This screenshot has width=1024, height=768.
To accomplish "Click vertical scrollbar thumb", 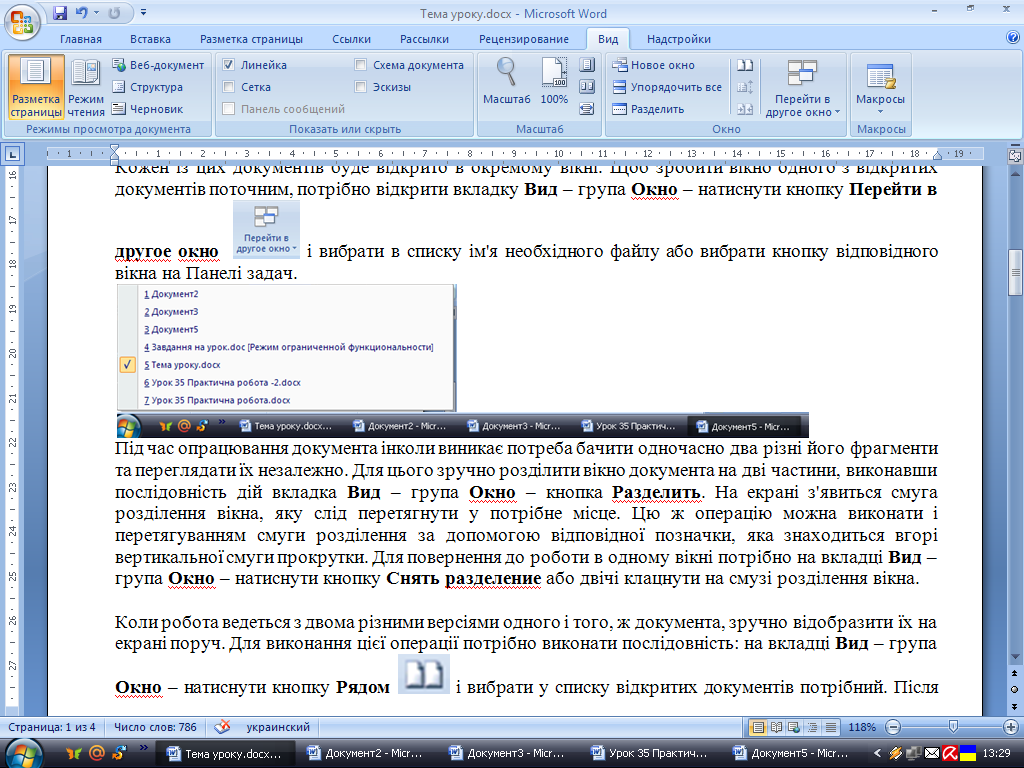I will click(1015, 272).
